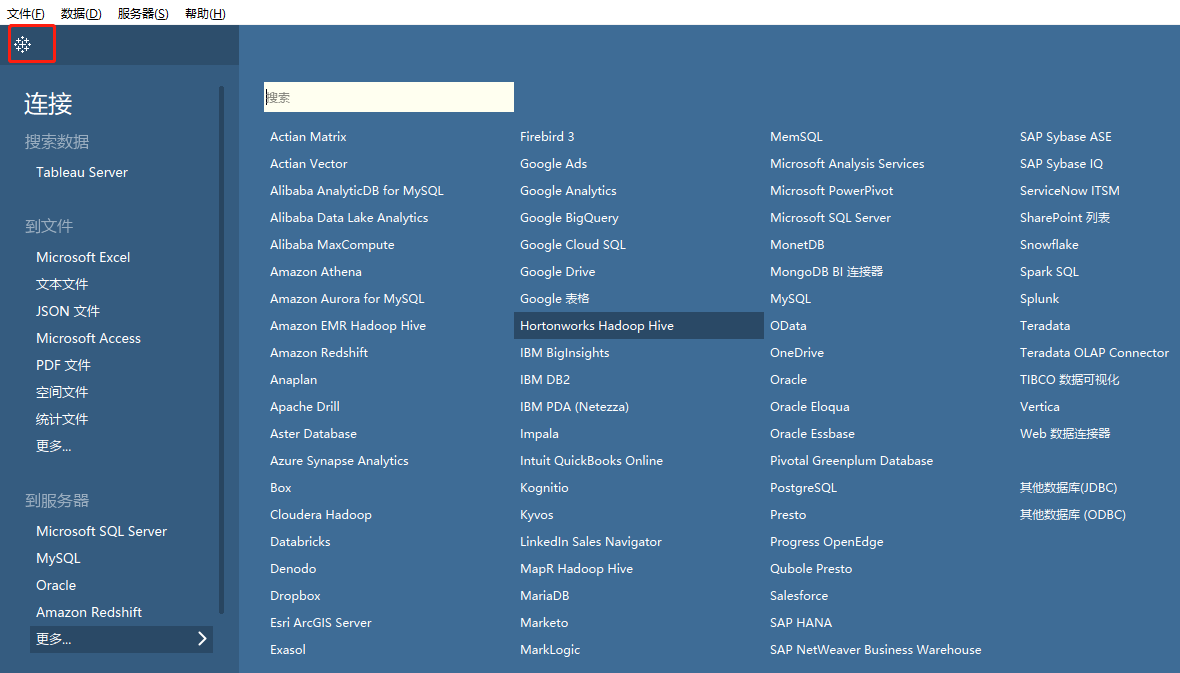The height and width of the screenshot is (673, 1180).
Task: Choose 其他数据库(JDBC) connector
Action: [1069, 488]
